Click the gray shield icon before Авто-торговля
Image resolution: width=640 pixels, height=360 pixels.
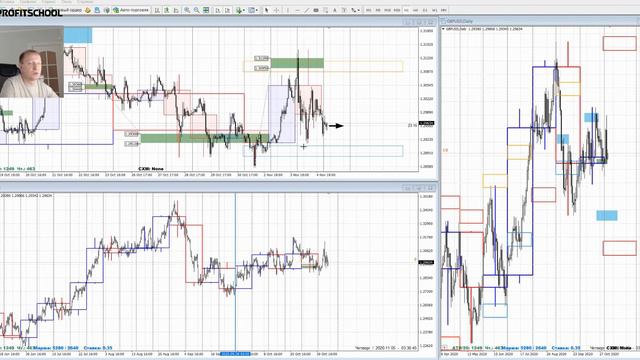107,10
